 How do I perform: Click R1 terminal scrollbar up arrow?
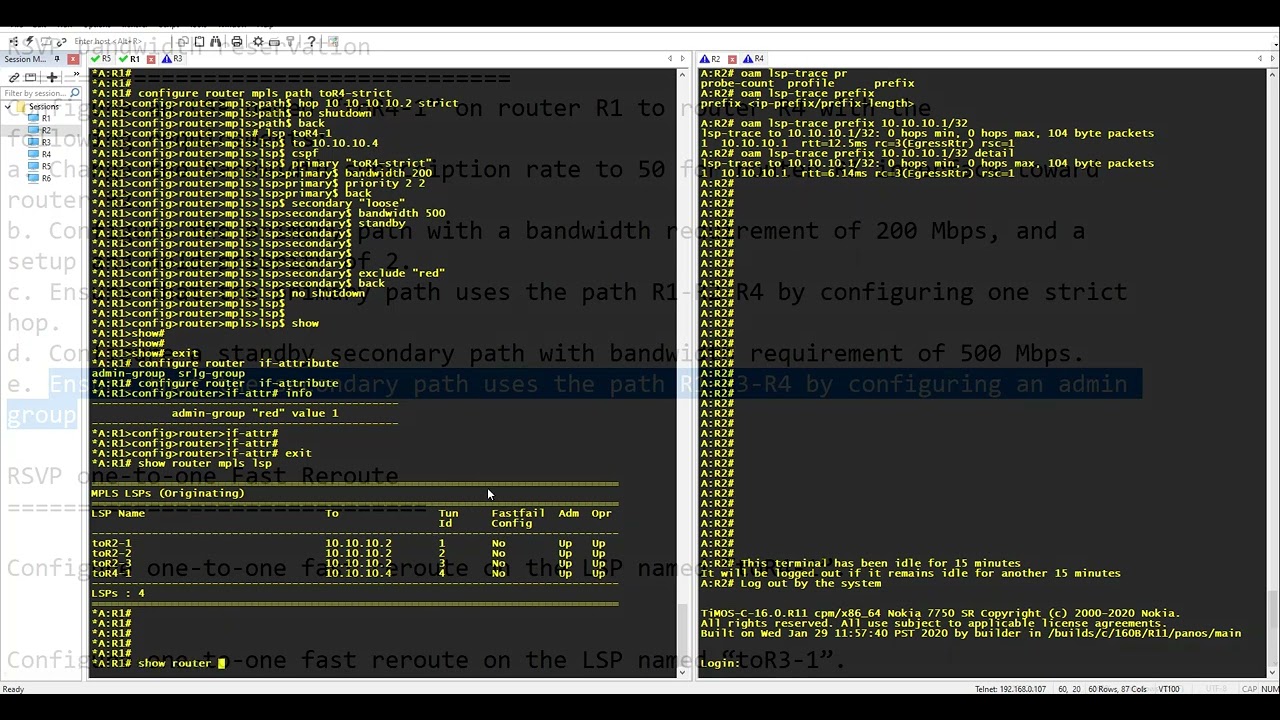[x=683, y=74]
